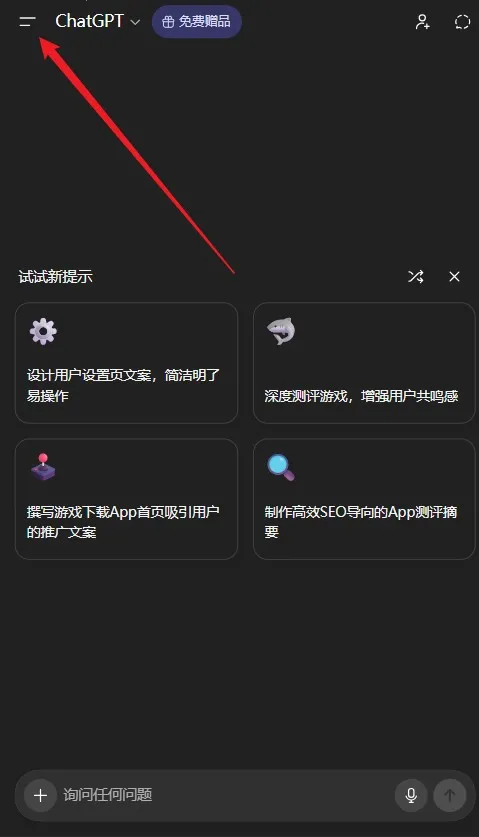
Task: Click the send arrow button
Action: (x=450, y=795)
